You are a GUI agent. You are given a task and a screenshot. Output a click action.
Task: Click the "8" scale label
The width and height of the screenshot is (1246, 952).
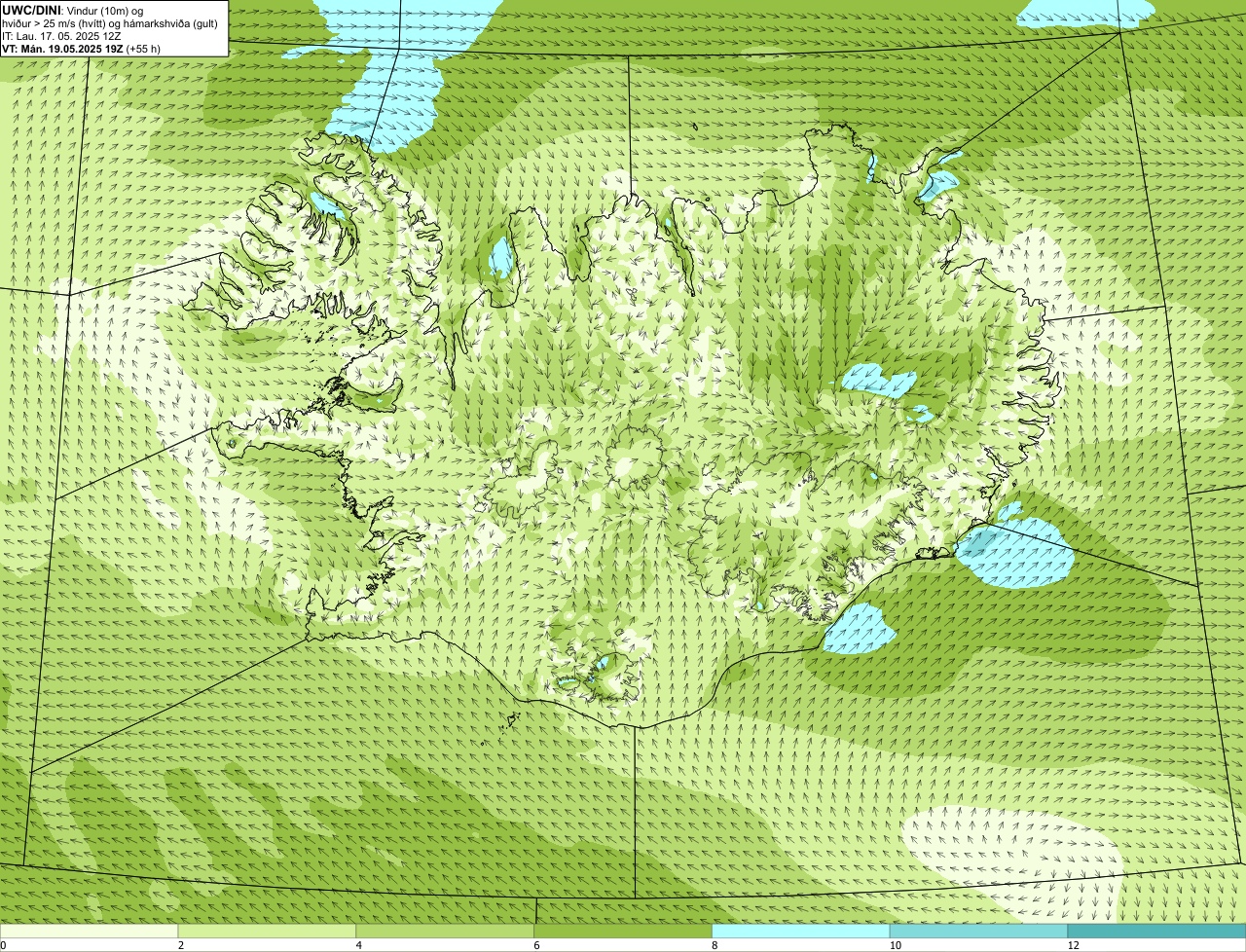pyautogui.click(x=715, y=945)
